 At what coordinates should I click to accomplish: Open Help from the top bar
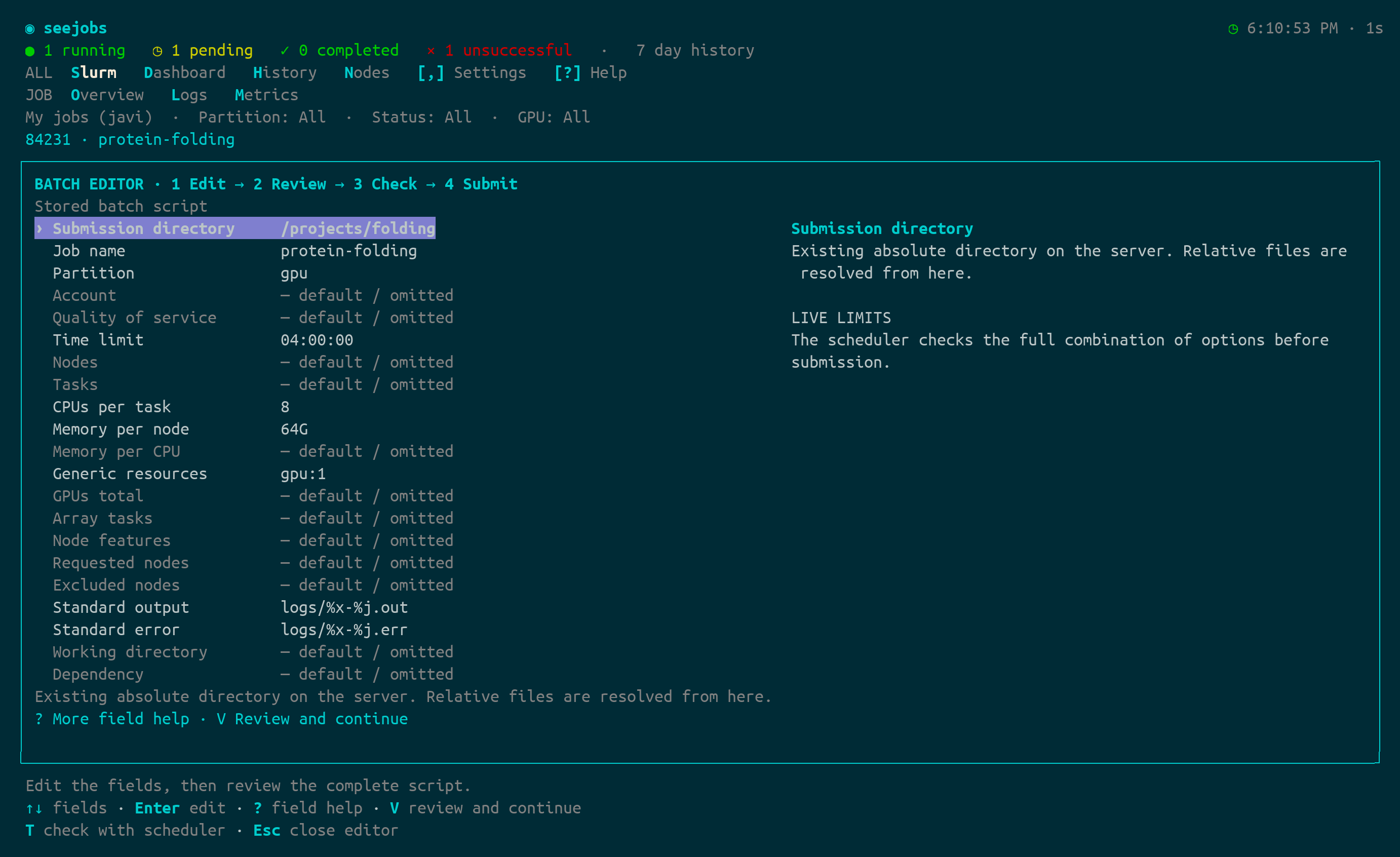coord(591,73)
